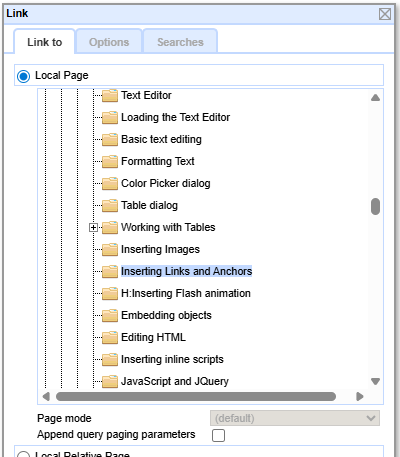The image size is (400, 457).
Task: Click the JavaScript and JQuery folder icon
Action: click(x=110, y=381)
